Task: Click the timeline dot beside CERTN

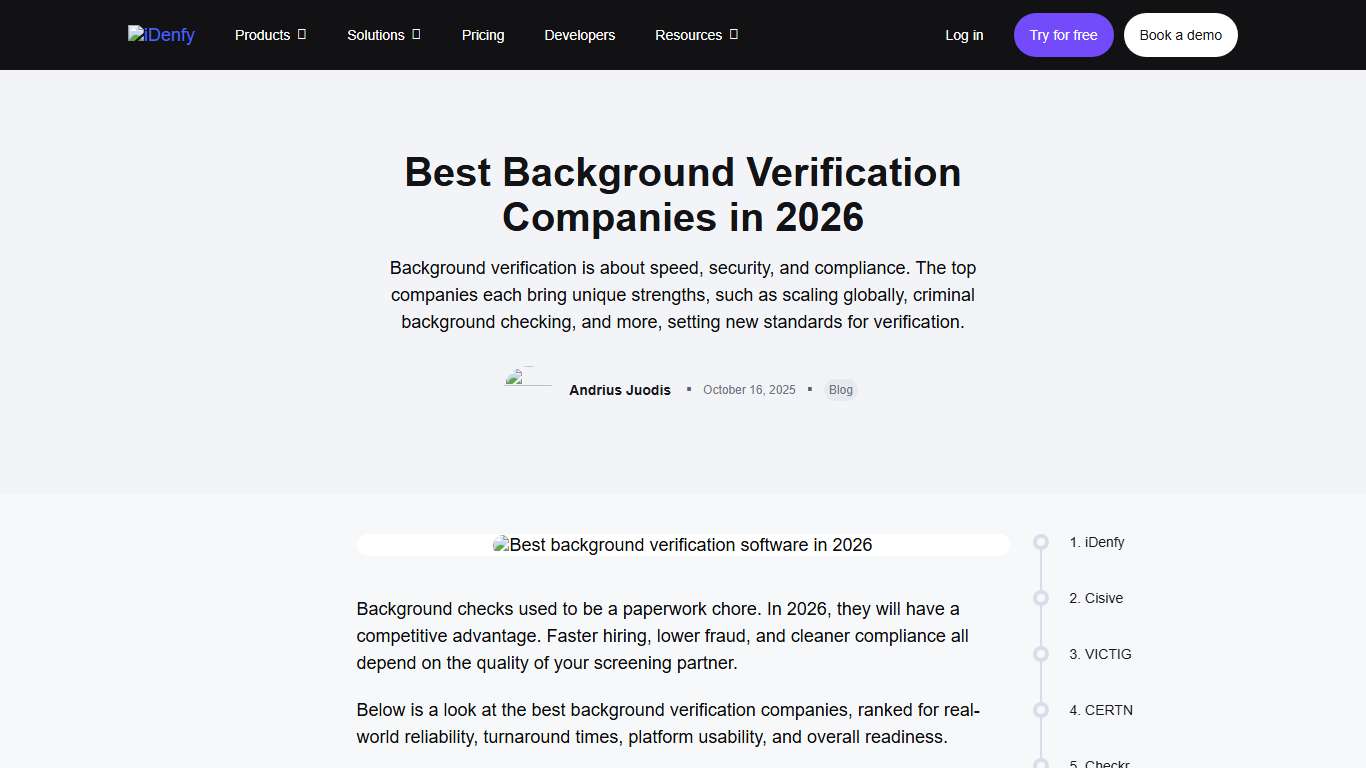Action: point(1040,710)
